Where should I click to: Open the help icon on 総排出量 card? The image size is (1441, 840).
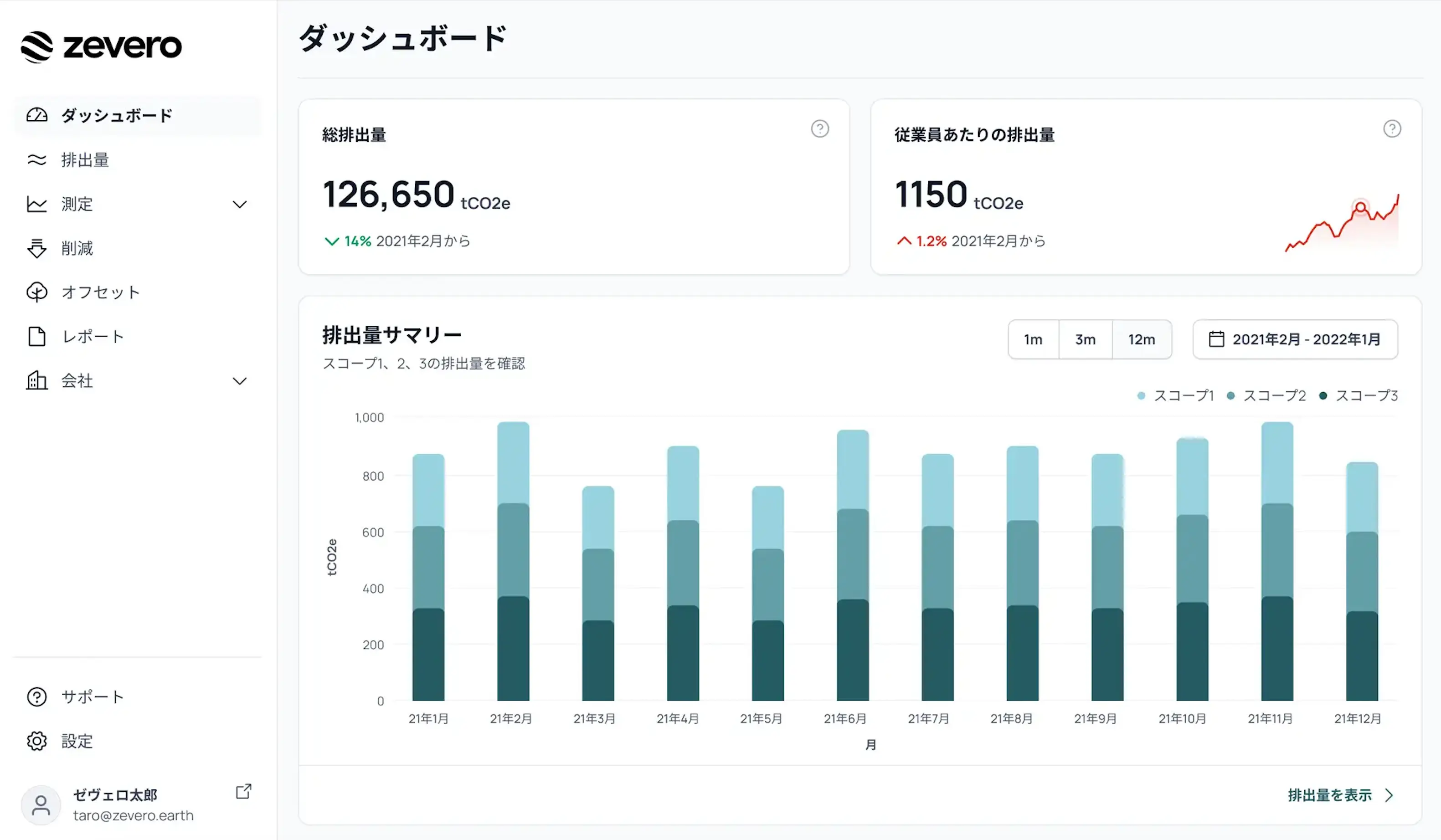click(819, 129)
